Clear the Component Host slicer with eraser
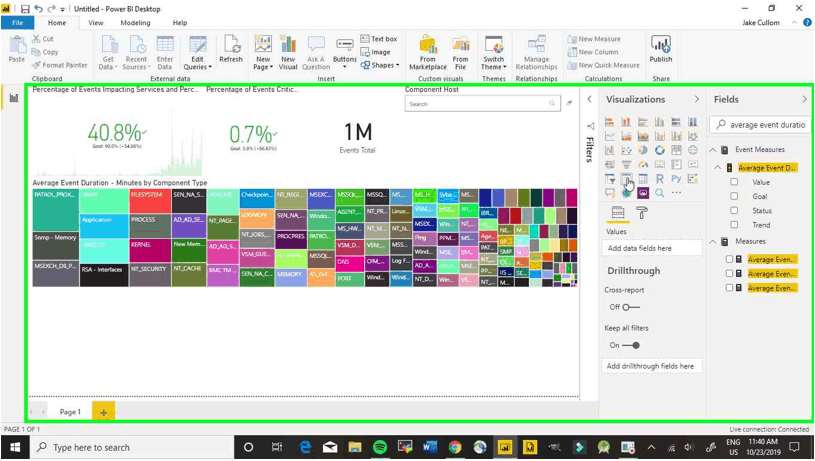 tap(570, 103)
